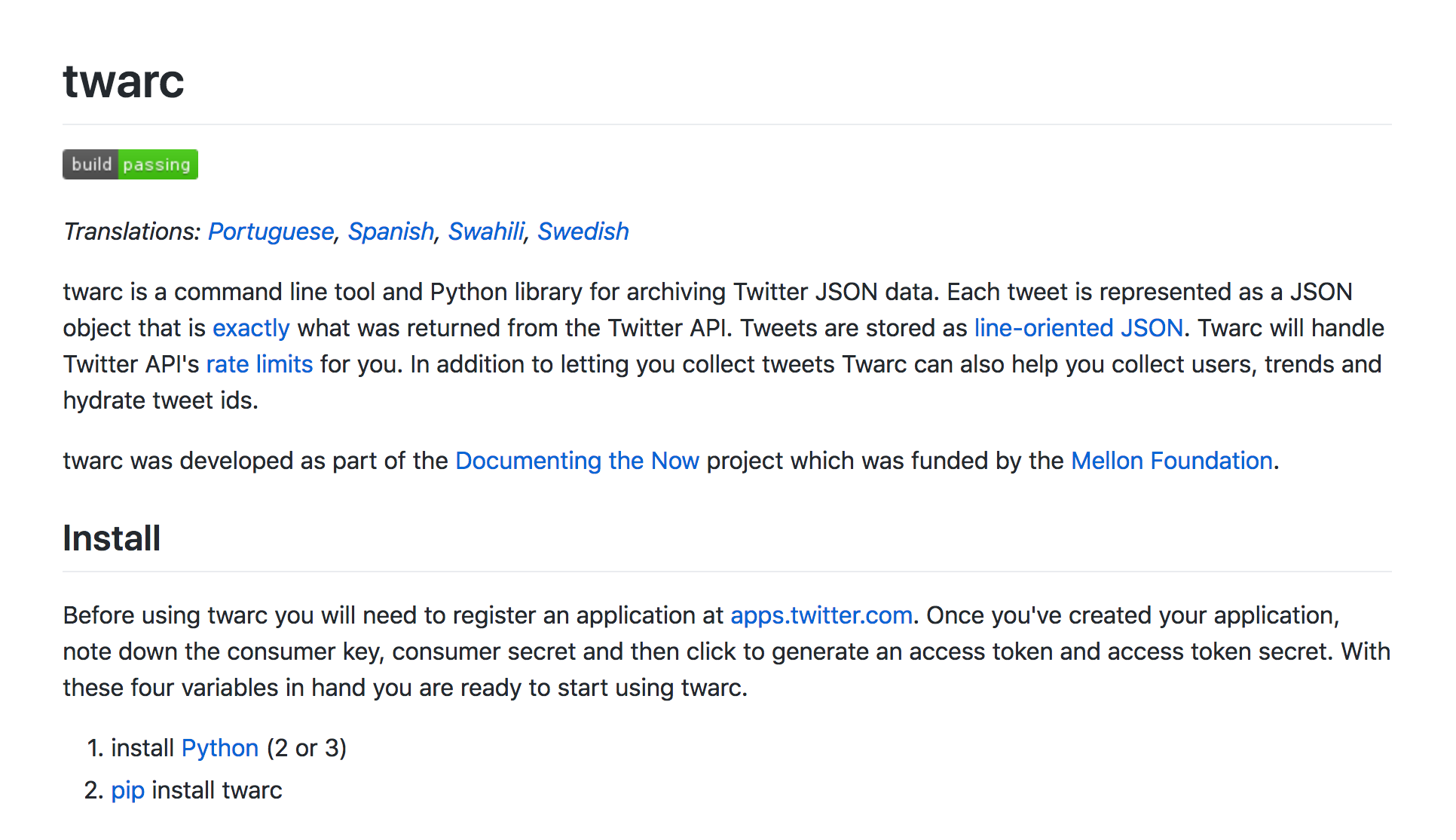
Task: Click the green 'passing' part of badge
Action: point(157,164)
